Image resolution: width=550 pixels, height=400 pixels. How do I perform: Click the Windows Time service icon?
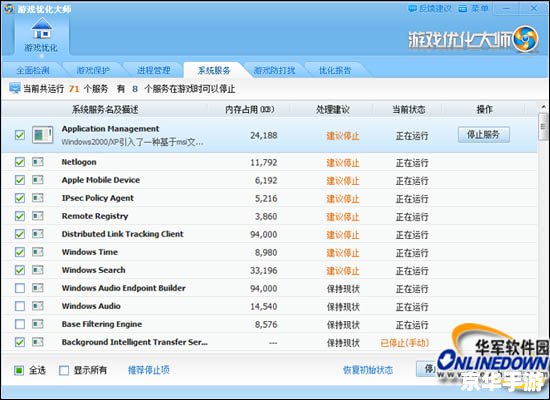point(38,252)
